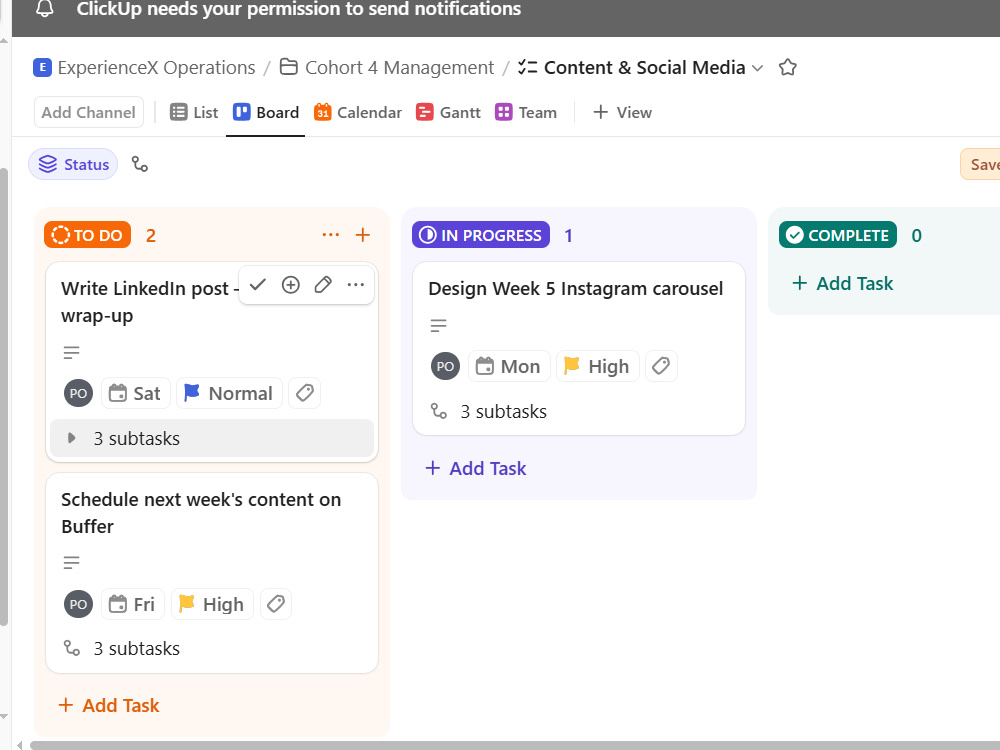Click description icon on Instagram carousel card
The width and height of the screenshot is (1000, 750).
click(438, 326)
